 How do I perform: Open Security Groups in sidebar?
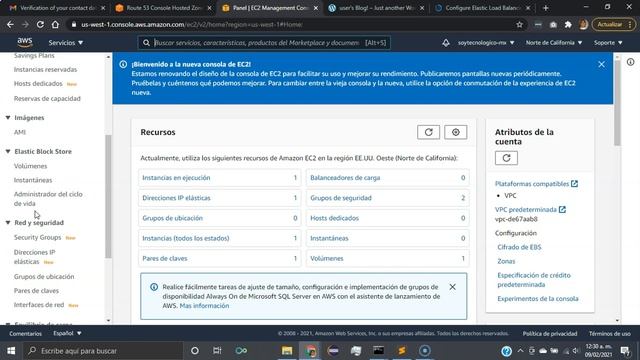(x=38, y=237)
